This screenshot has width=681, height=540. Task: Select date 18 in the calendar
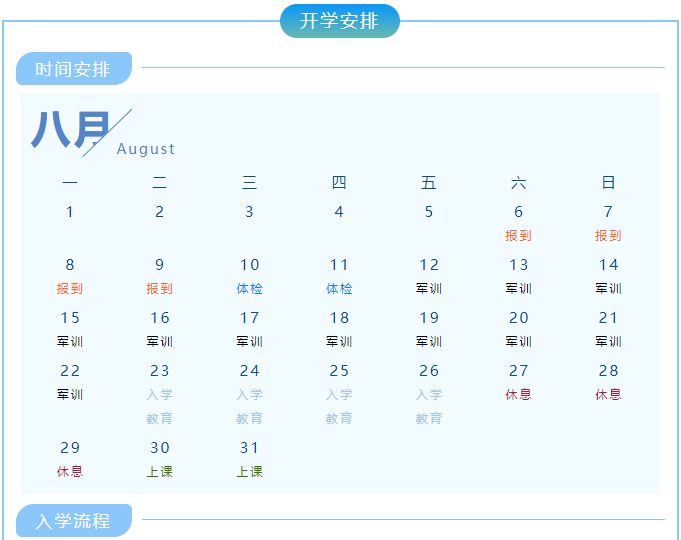point(339,318)
